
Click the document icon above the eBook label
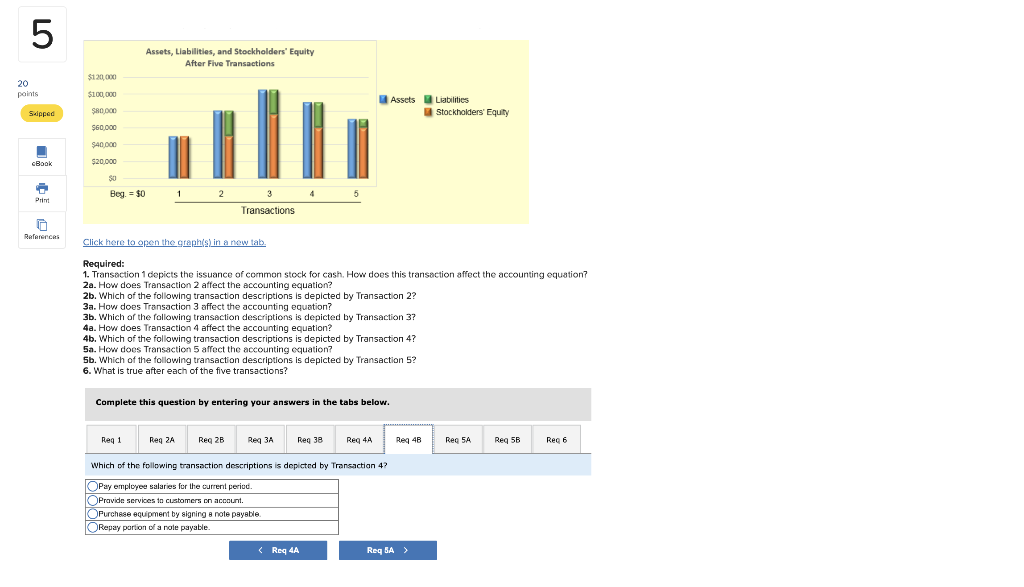[x=41, y=151]
